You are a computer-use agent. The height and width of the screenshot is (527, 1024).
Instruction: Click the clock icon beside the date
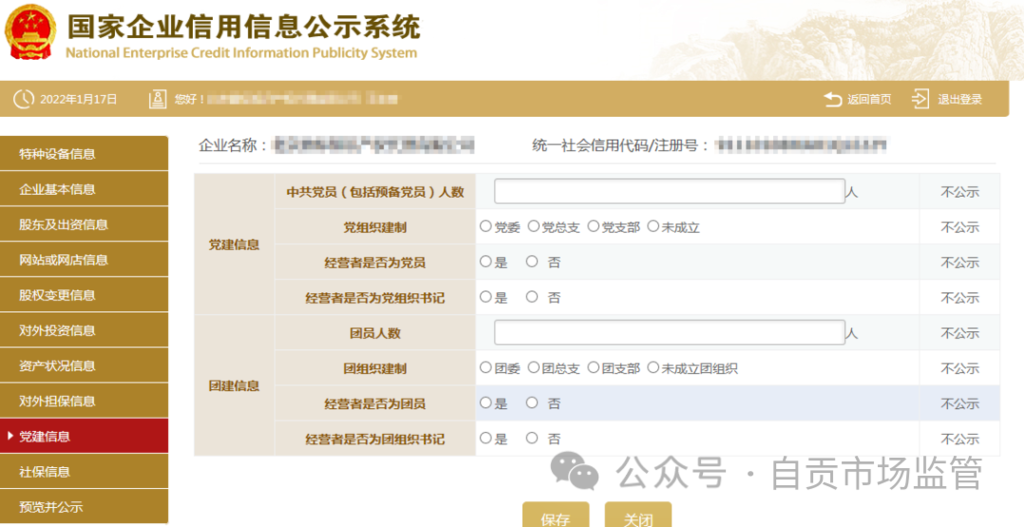pos(23,99)
